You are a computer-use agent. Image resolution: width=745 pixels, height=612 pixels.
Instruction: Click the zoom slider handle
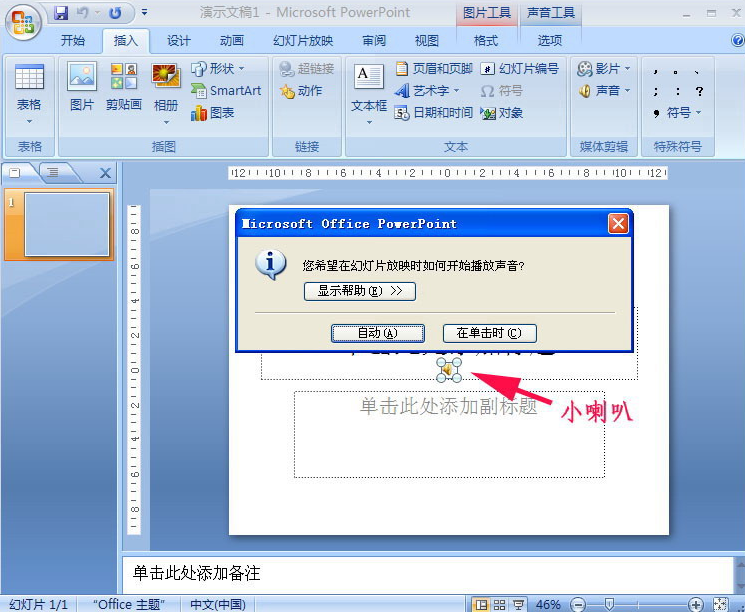click(610, 604)
